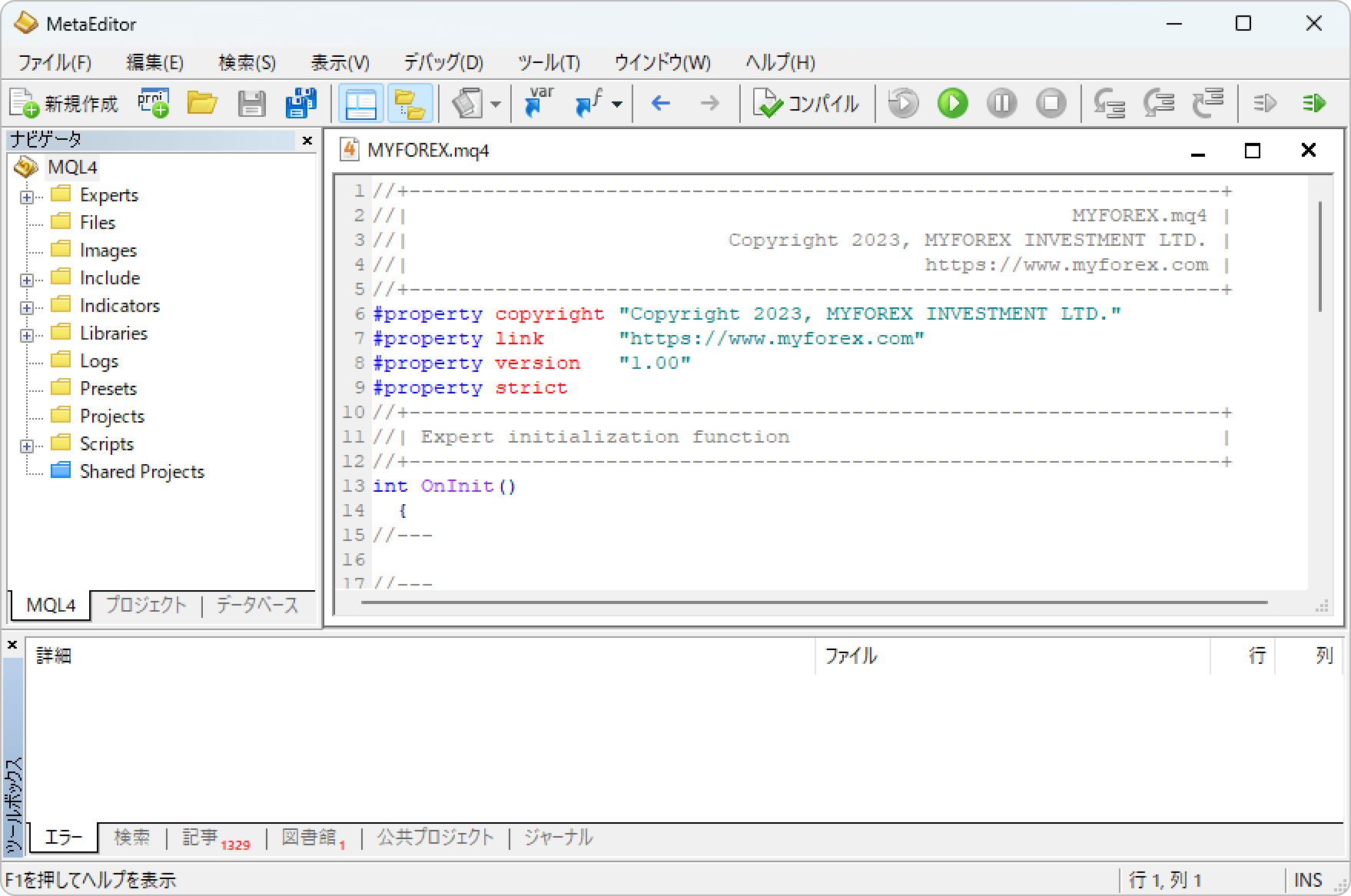The height and width of the screenshot is (896, 1351).
Task: Click the ファイル column header
Action: [1013, 655]
